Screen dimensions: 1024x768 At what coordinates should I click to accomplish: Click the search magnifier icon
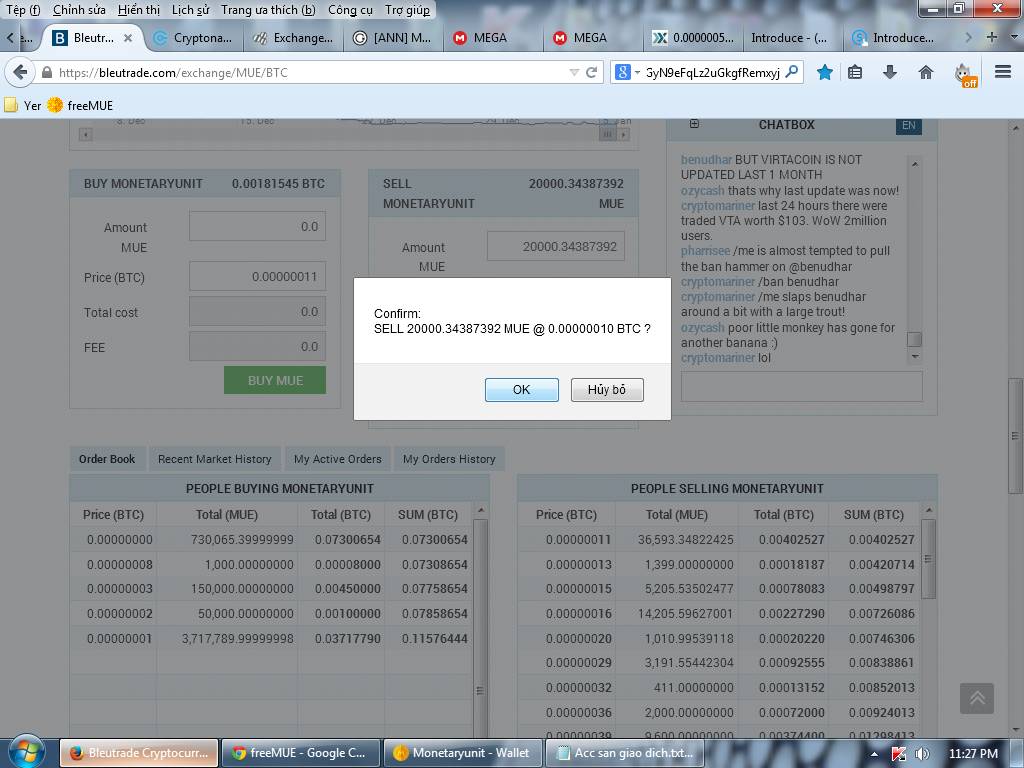tap(792, 72)
